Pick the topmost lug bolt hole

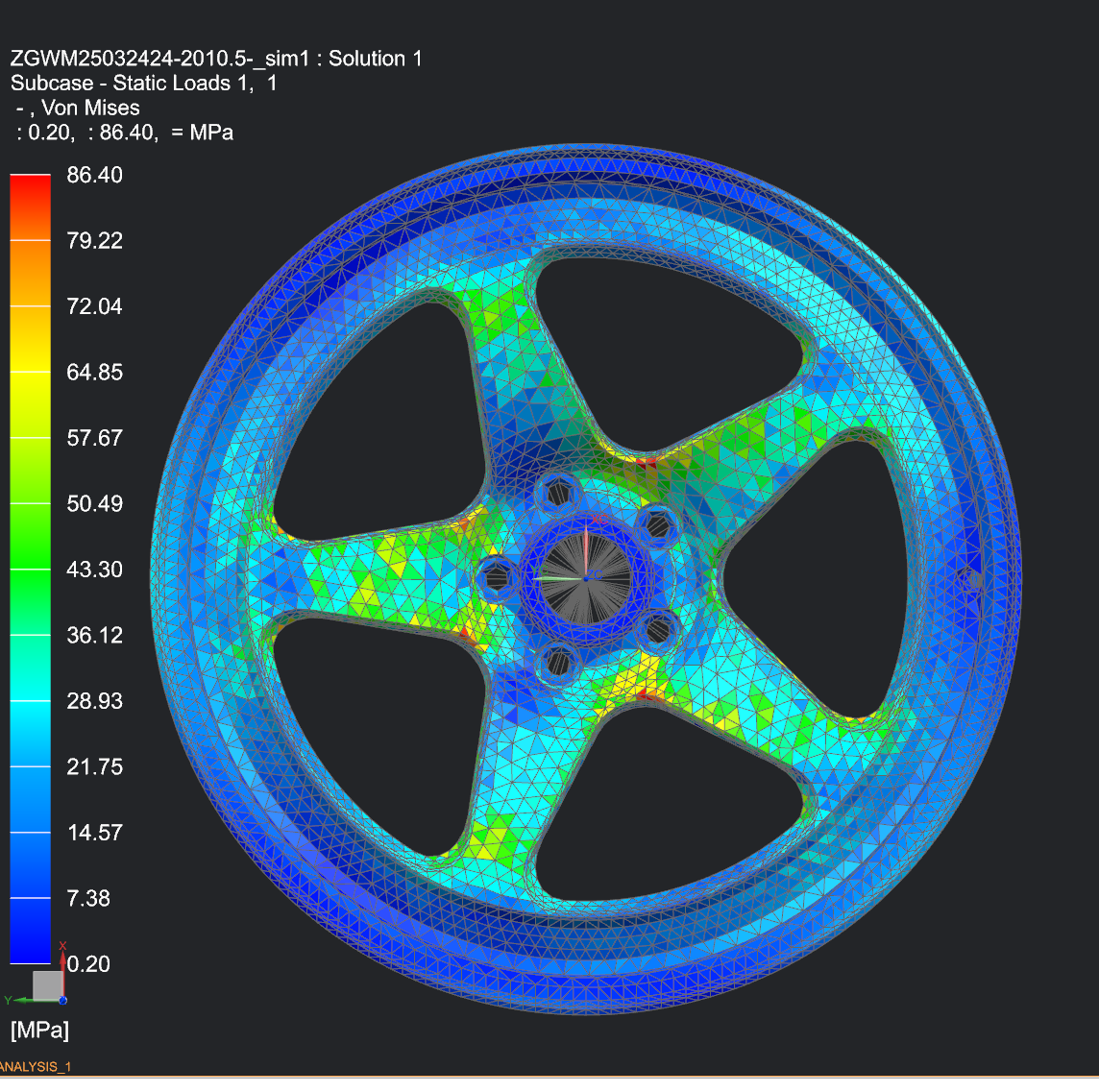[557, 494]
